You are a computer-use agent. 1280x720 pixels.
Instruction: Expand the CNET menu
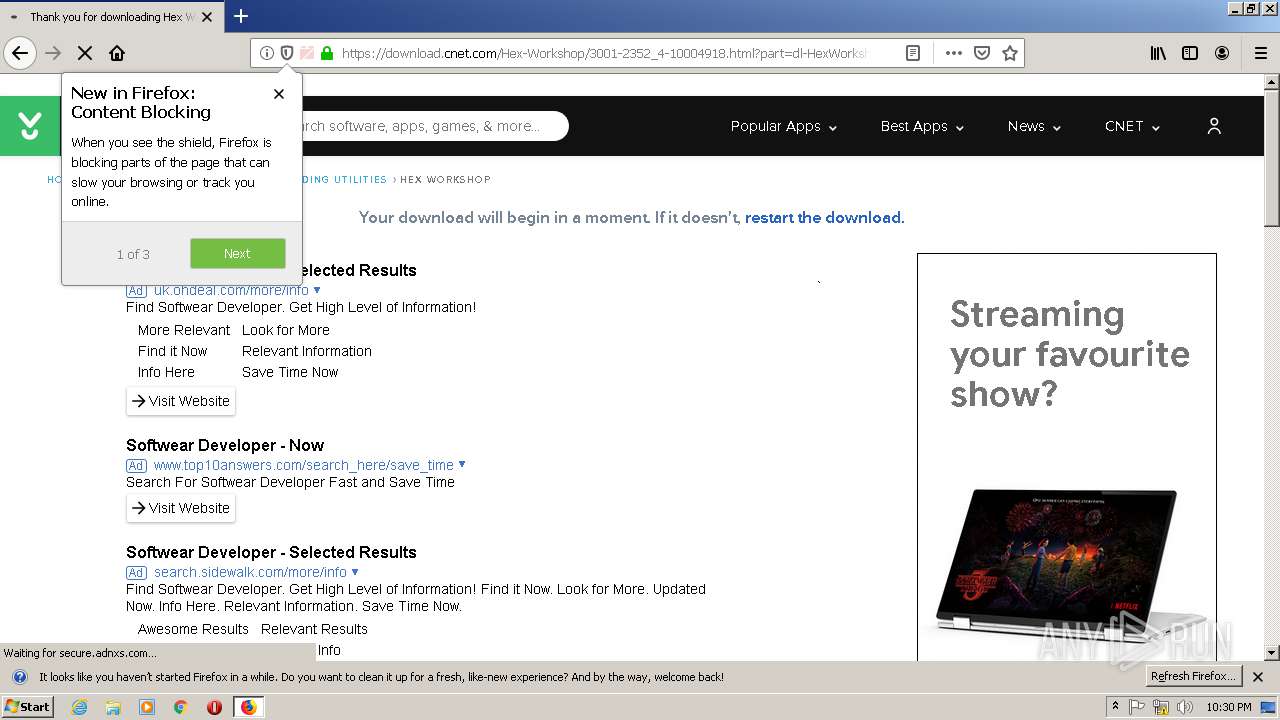pos(1132,126)
